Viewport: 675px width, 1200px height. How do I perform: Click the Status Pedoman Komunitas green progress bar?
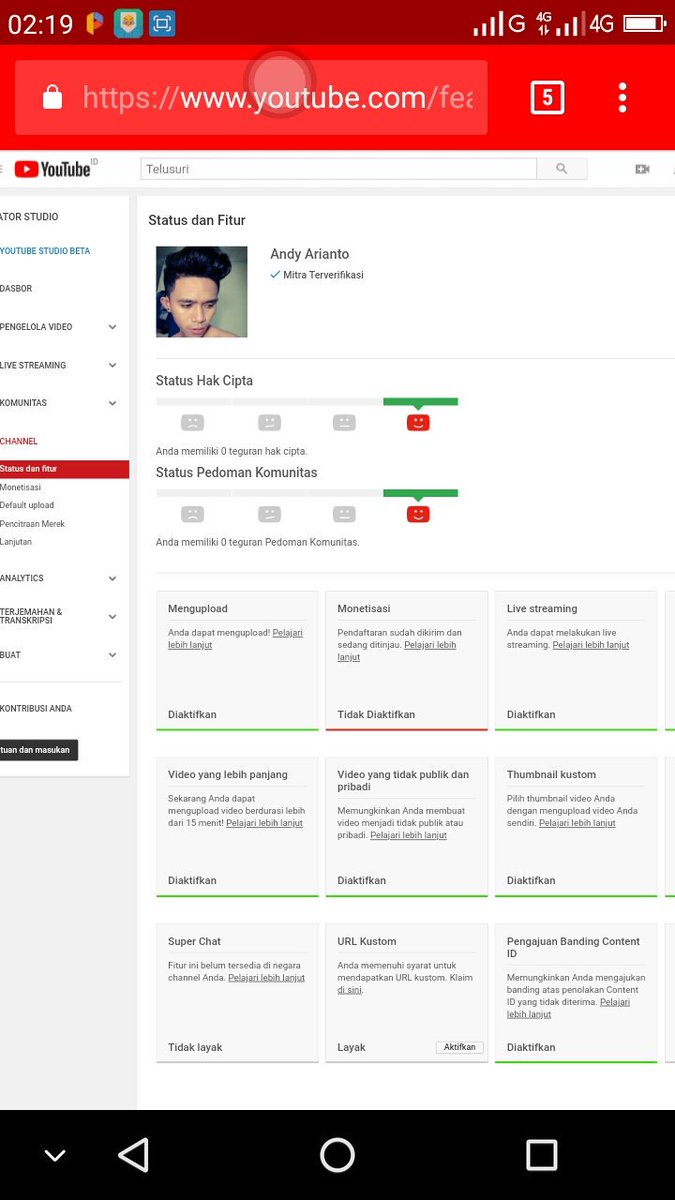pyautogui.click(x=420, y=493)
